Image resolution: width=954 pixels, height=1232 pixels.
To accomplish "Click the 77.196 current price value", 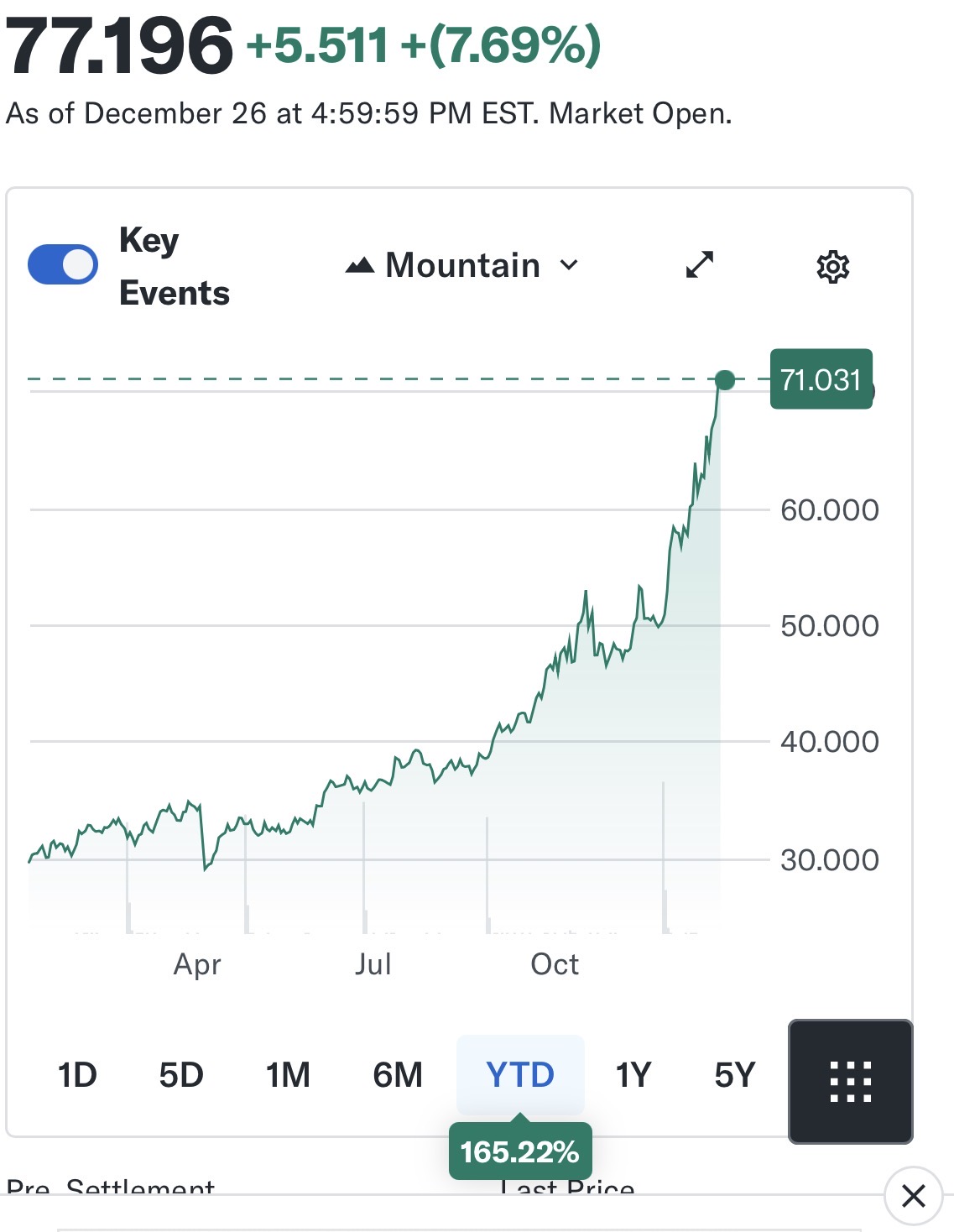I will click(119, 45).
